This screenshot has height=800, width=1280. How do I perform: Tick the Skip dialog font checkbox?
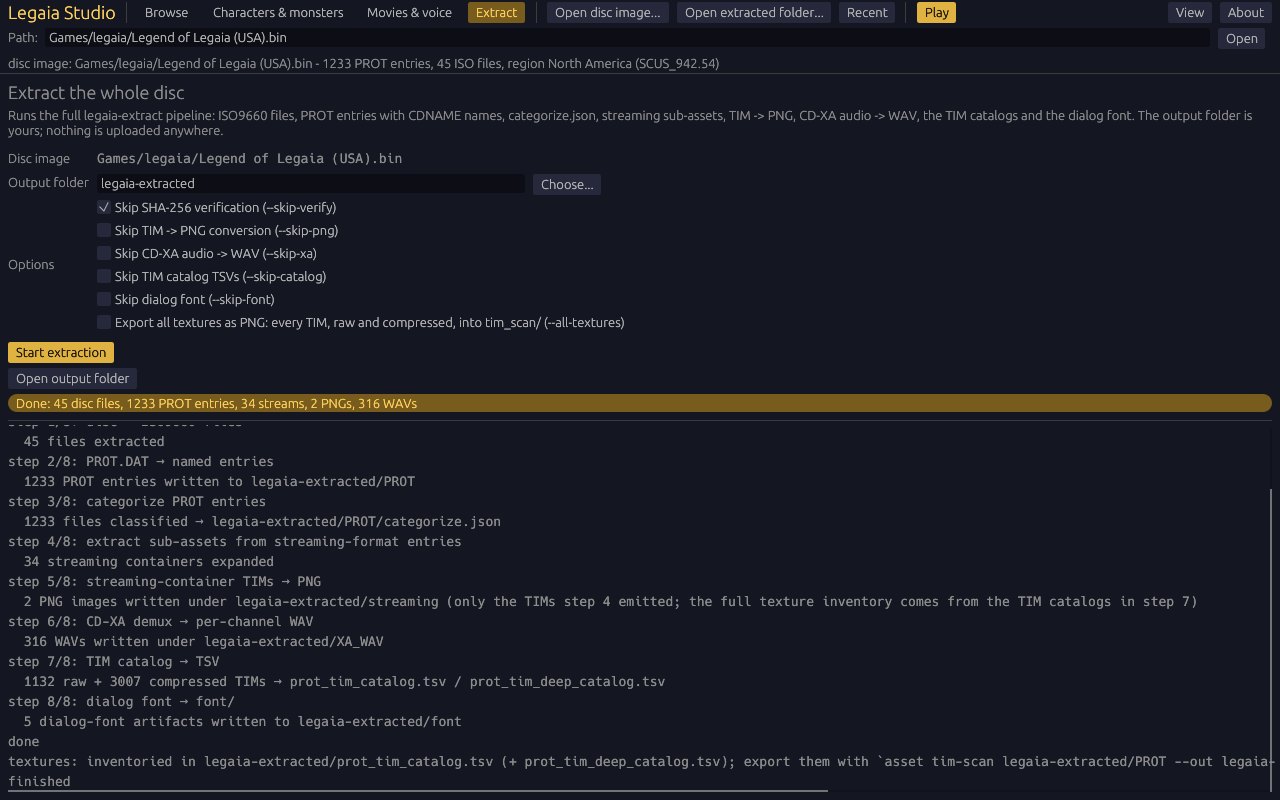[x=104, y=300]
